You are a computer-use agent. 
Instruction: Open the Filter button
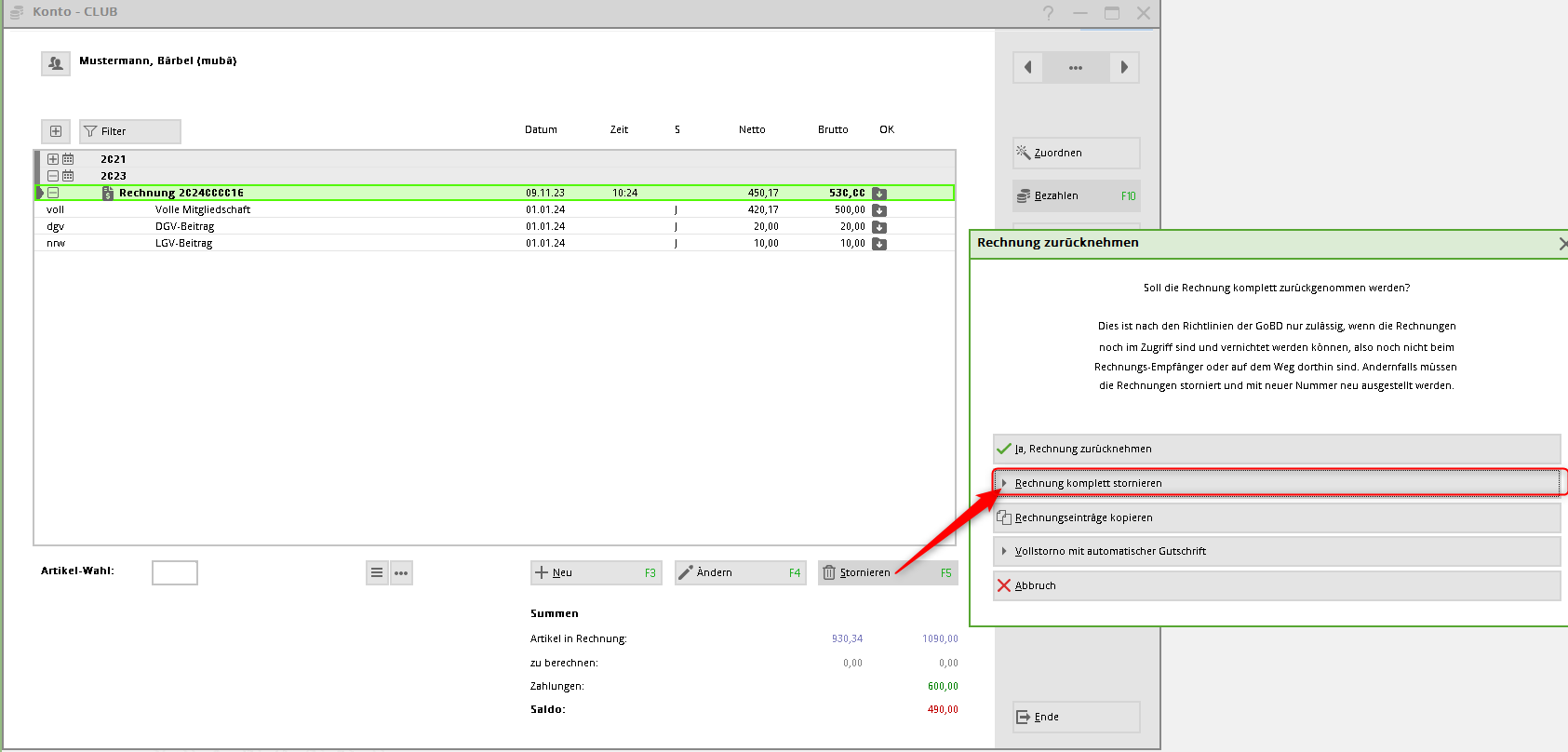(x=129, y=131)
